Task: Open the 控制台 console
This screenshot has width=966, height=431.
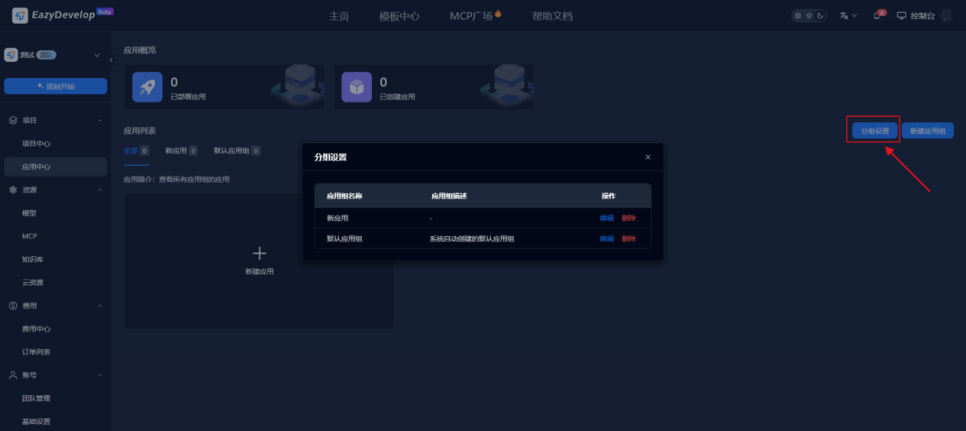Action: (x=915, y=16)
